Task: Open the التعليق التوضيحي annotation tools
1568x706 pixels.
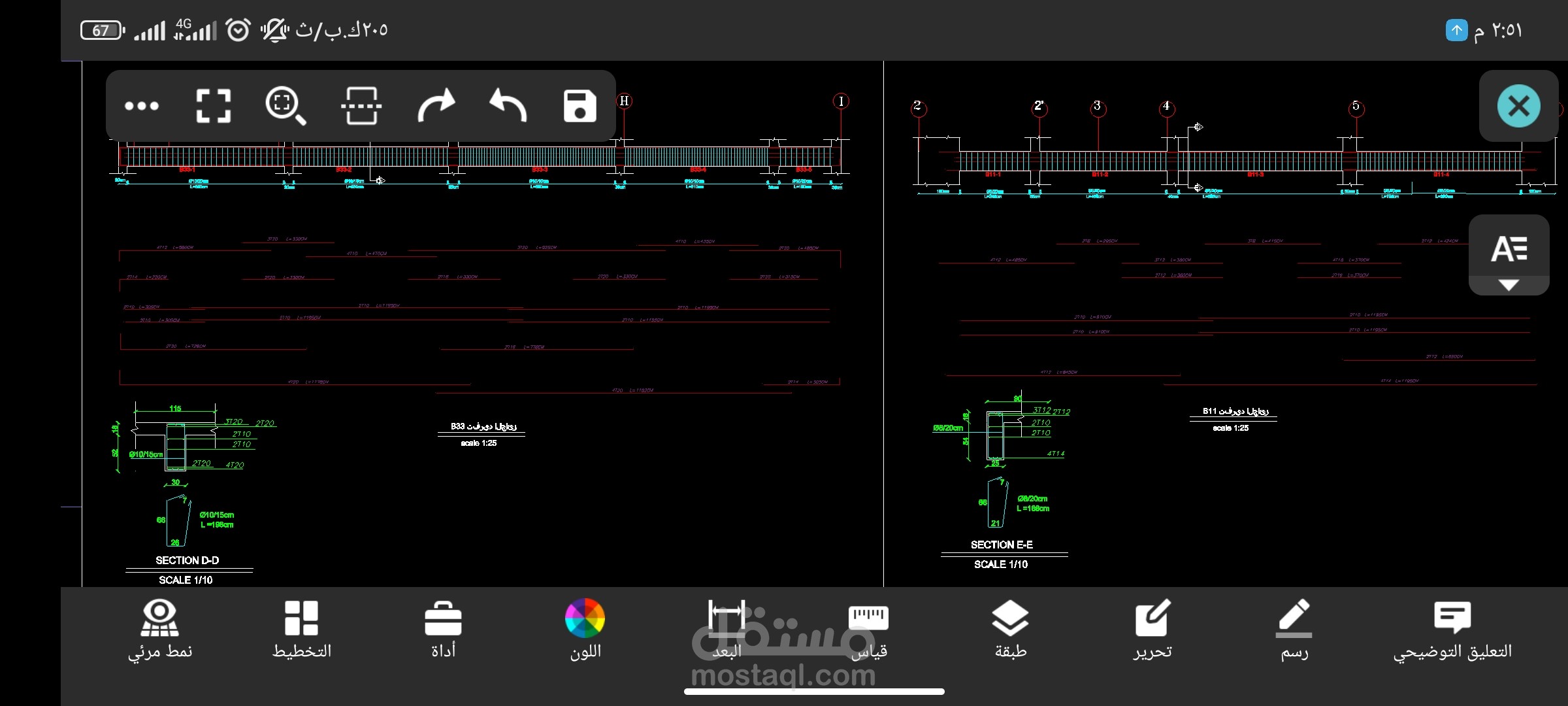Action: tap(1452, 631)
